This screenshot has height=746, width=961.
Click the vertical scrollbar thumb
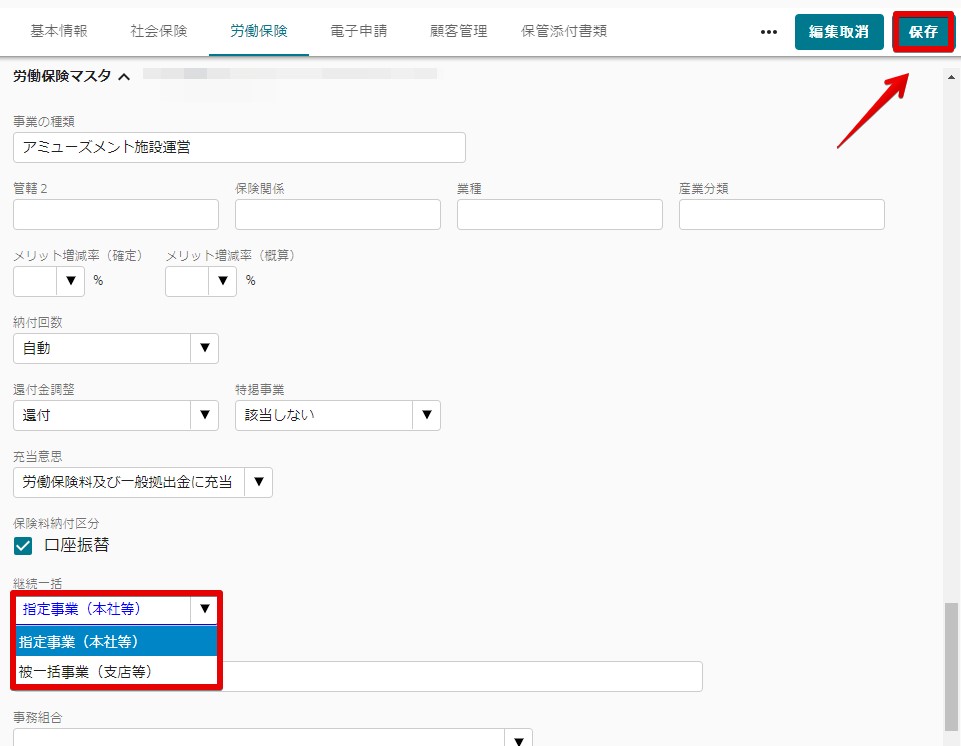coord(951,666)
